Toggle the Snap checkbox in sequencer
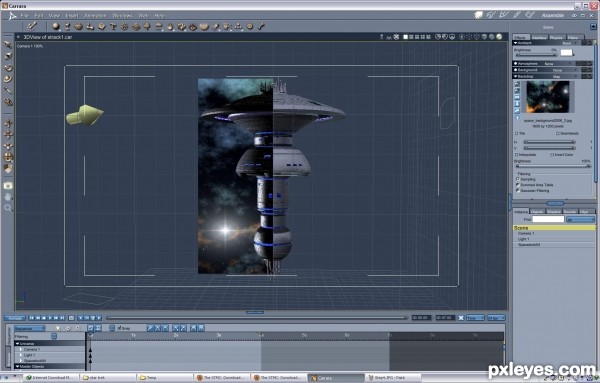This screenshot has height=383, width=600. tap(119, 328)
